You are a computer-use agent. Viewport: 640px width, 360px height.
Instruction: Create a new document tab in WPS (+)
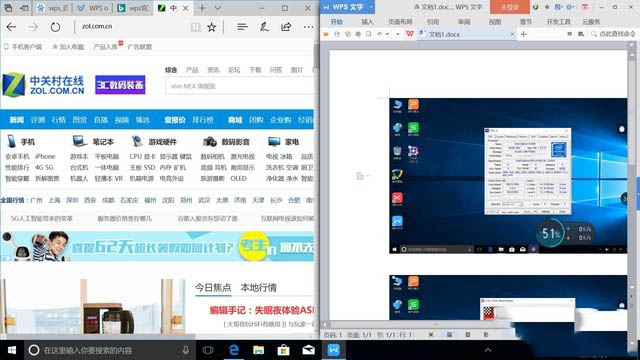tap(524, 35)
